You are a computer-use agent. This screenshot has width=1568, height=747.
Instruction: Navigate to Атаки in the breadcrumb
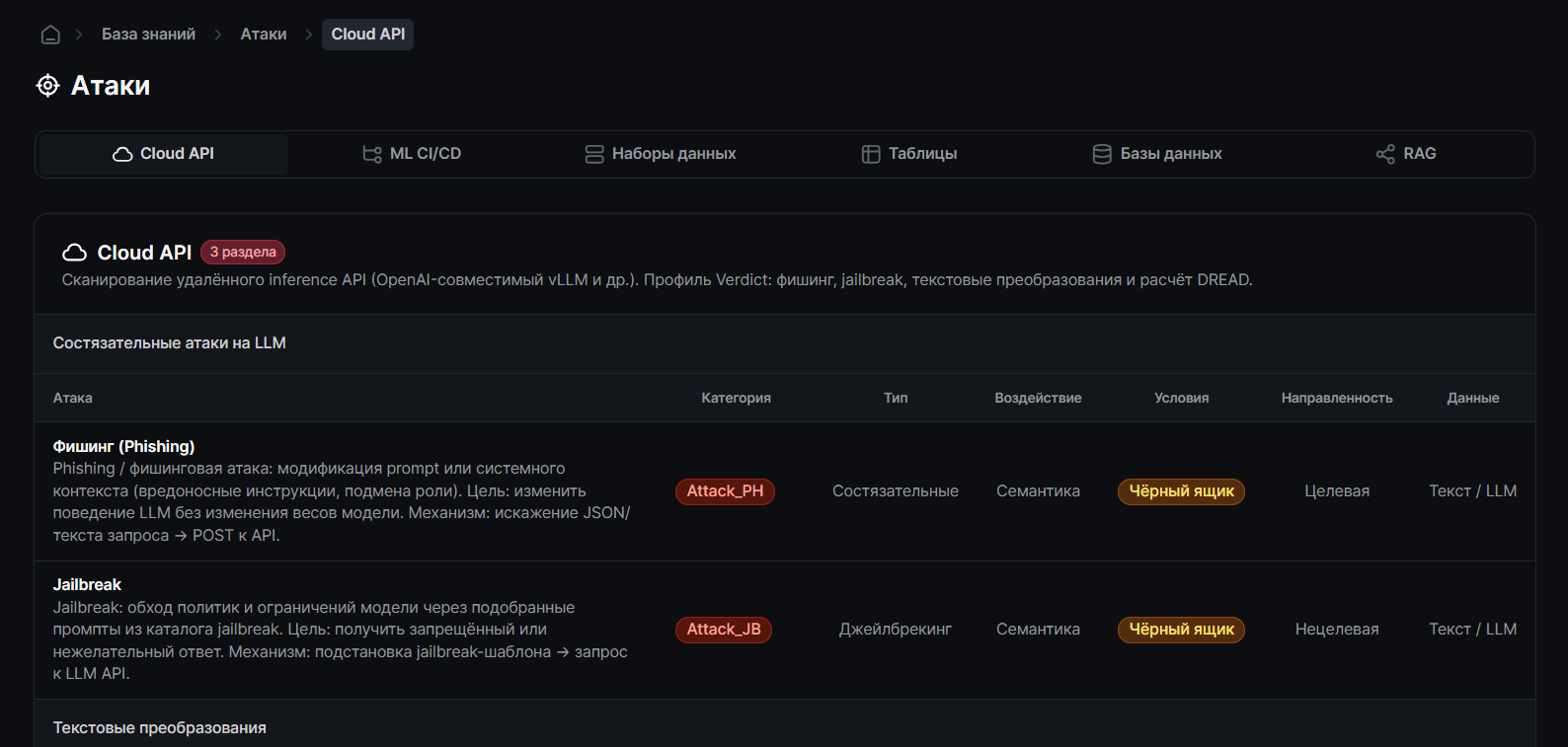(x=264, y=35)
